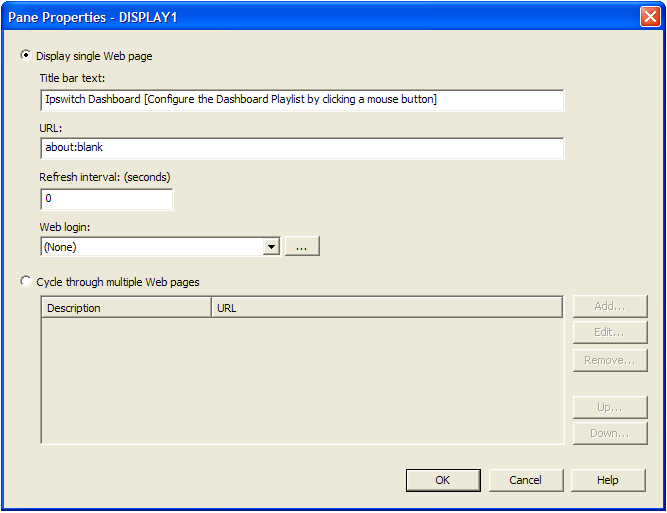This screenshot has width=667, height=513.
Task: Click the Refresh interval seconds field
Action: coord(106,199)
